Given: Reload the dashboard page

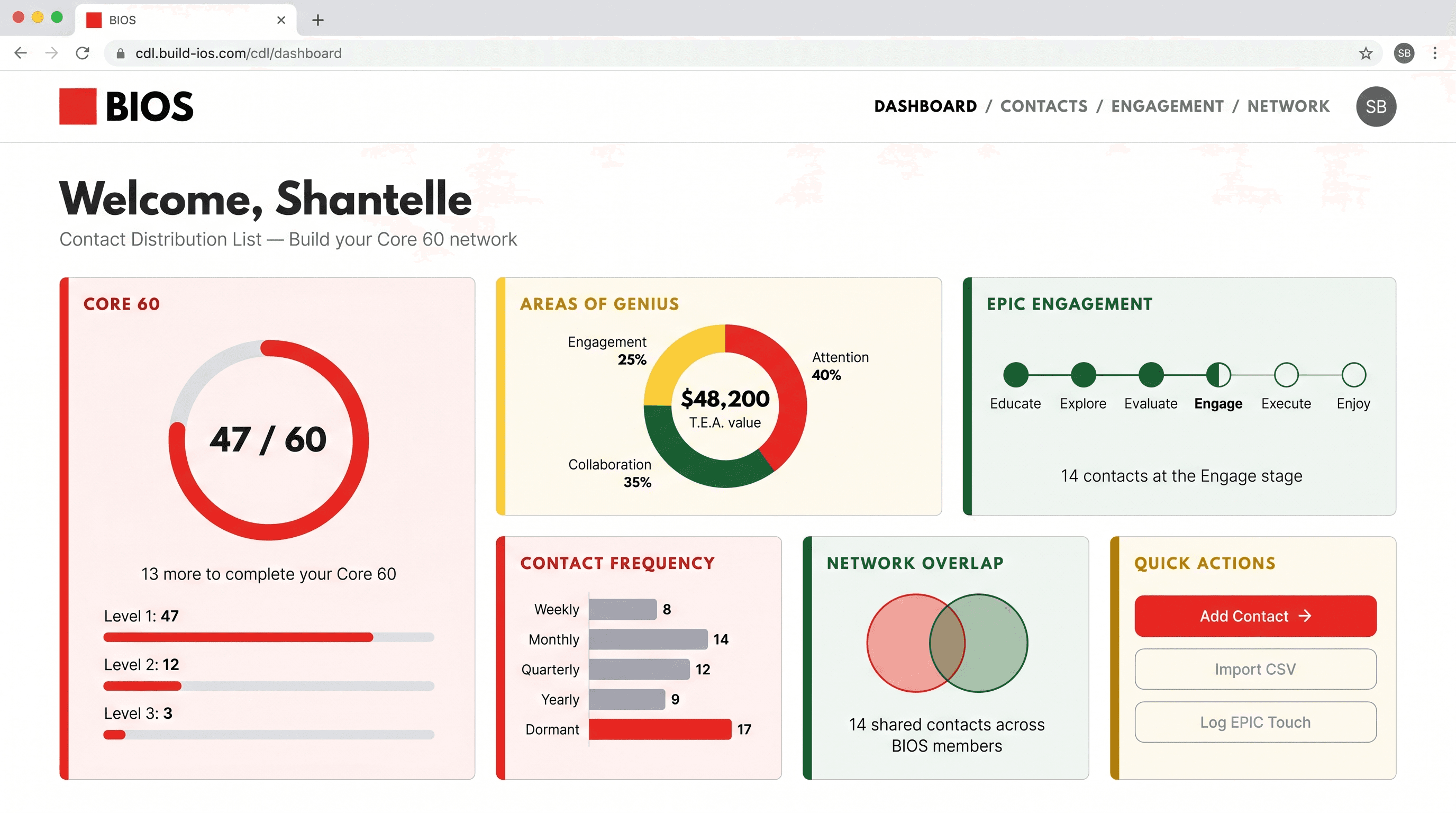Looking at the screenshot, I should (x=83, y=53).
